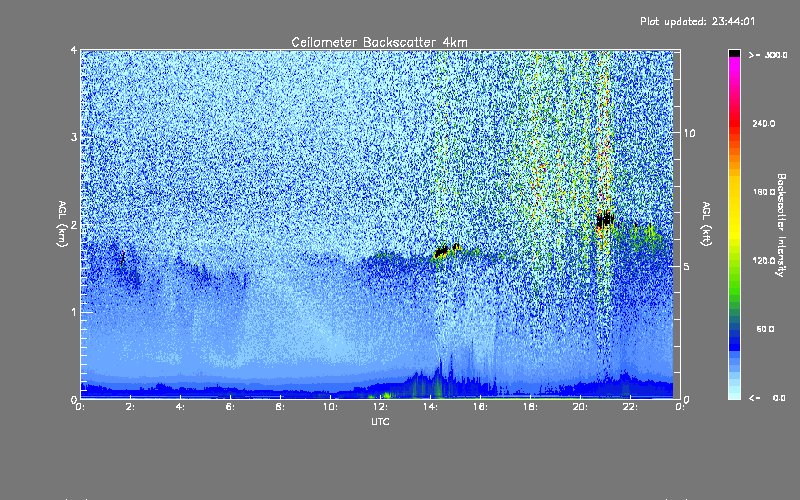Click the '4:' tick on the UTC axis
Screen dimensions: 800x500
[181, 407]
